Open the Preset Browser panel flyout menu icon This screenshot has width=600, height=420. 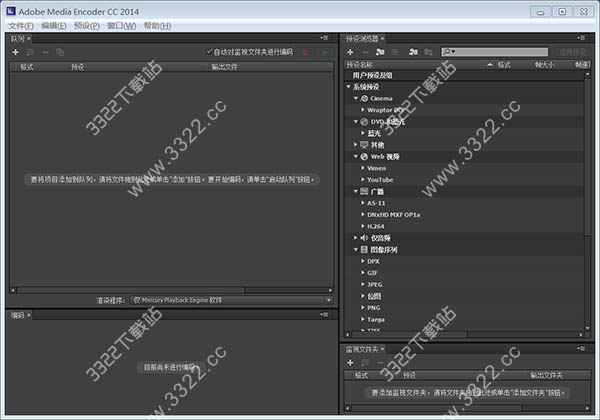pos(582,38)
